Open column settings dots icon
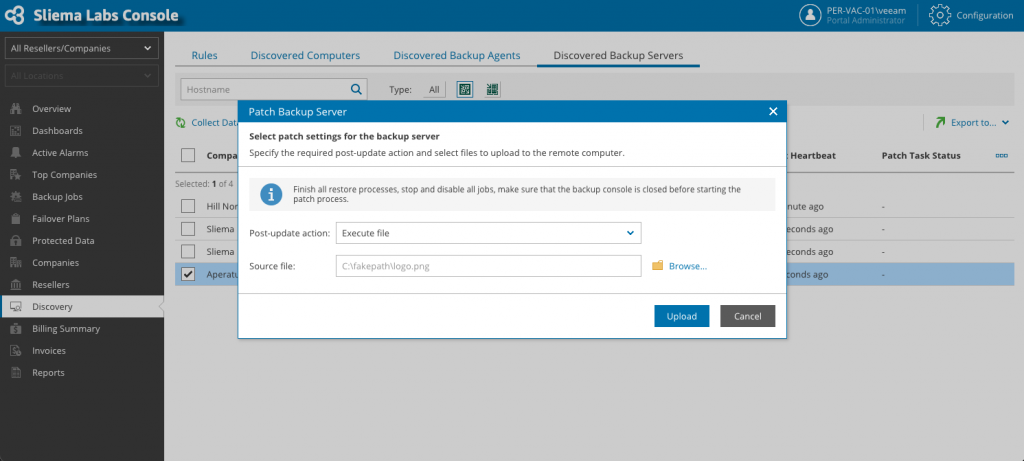The height and width of the screenshot is (461, 1024). point(1001,155)
